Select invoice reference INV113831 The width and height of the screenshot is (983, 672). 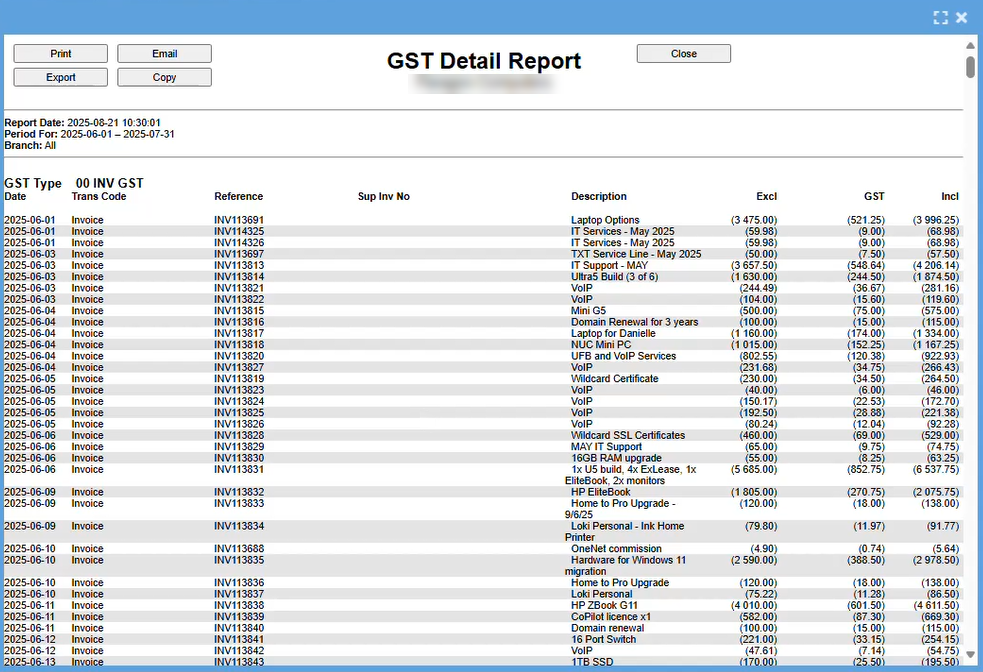(x=239, y=469)
